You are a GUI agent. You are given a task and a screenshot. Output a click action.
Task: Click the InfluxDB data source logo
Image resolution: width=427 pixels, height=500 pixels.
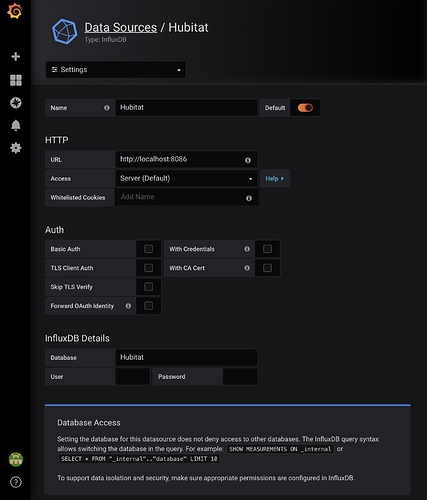65,32
